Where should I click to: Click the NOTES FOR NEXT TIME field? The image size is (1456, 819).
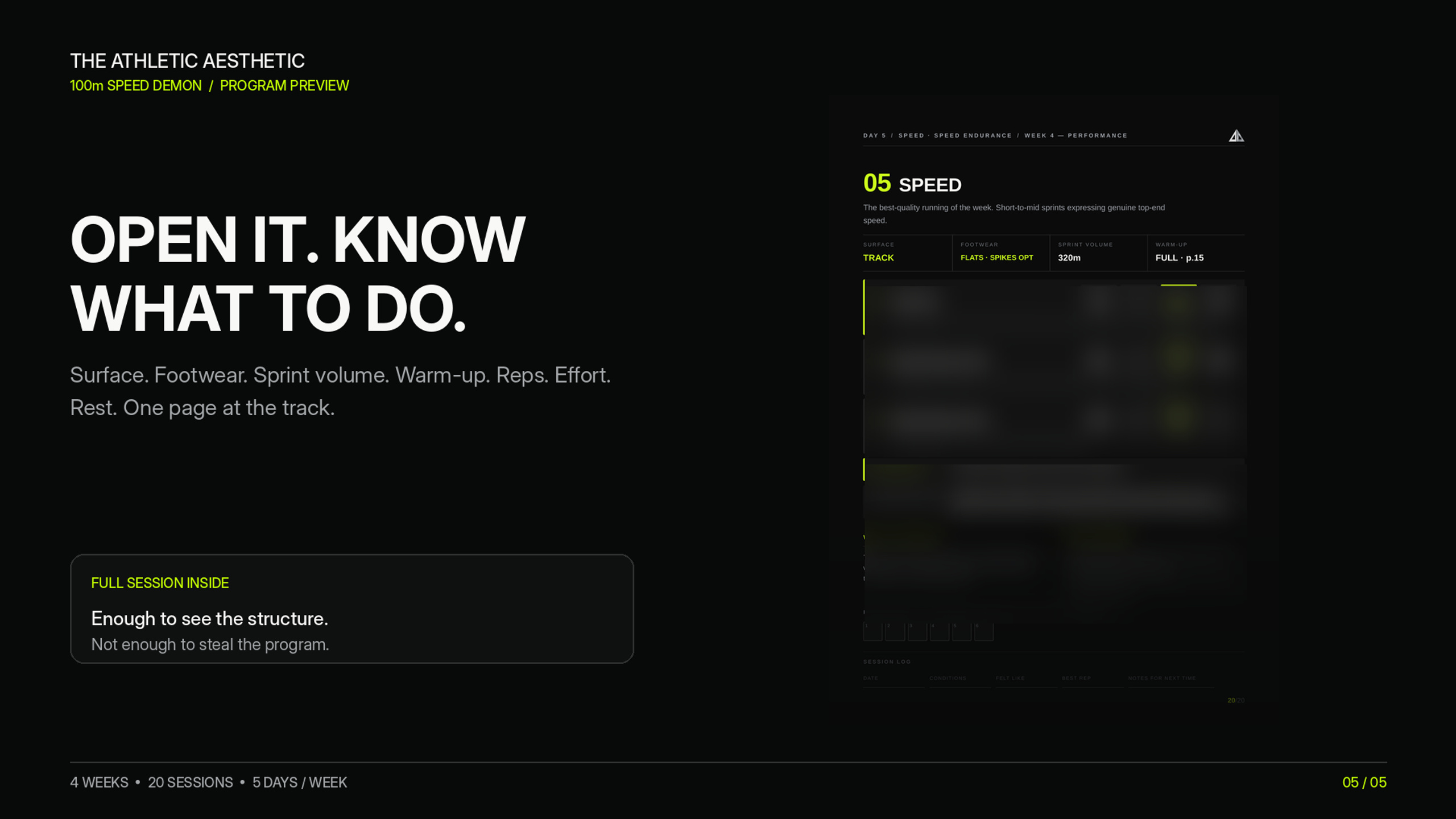click(x=1172, y=681)
